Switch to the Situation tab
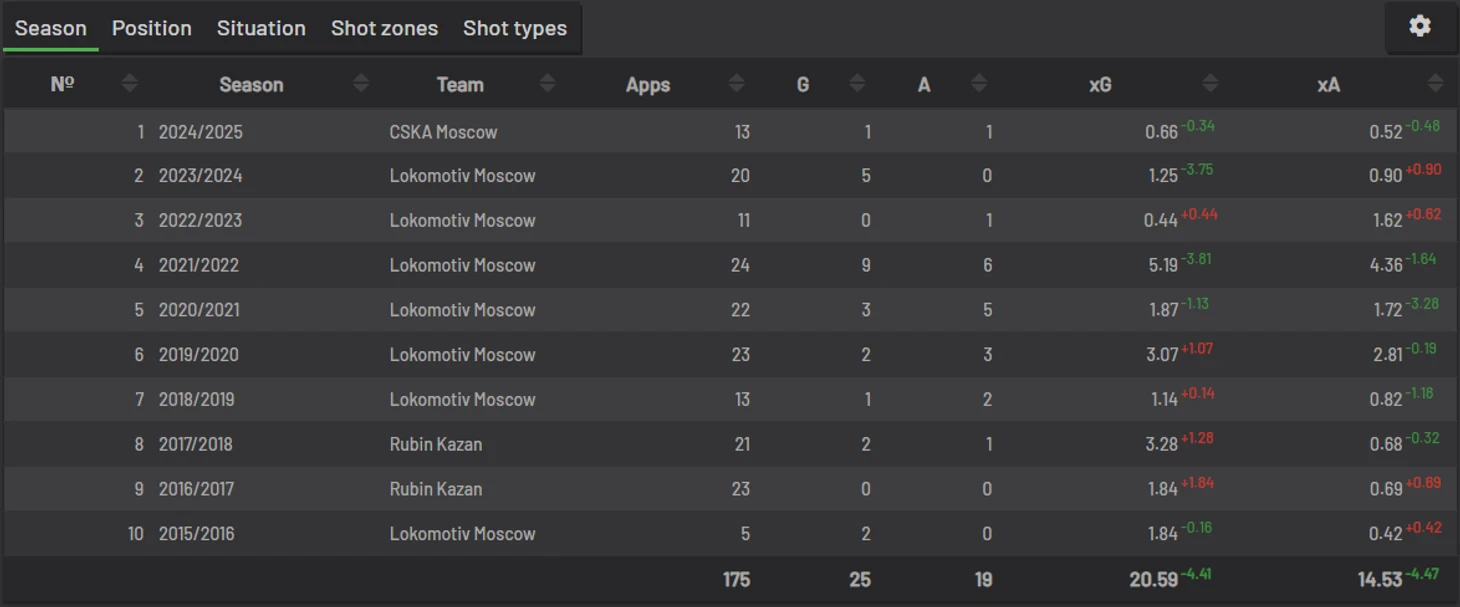Screen dimensions: 1460x607 pyautogui.click(x=261, y=28)
